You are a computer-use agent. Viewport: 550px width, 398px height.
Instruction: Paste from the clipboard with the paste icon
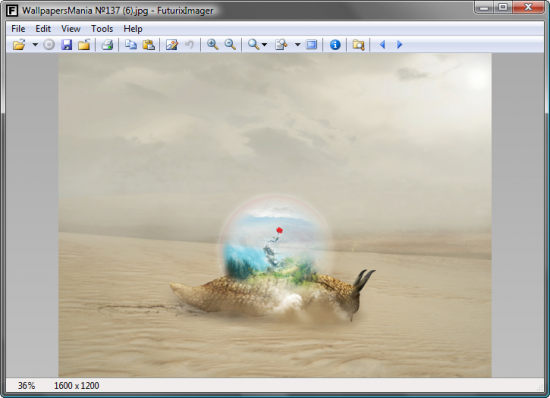click(x=148, y=45)
